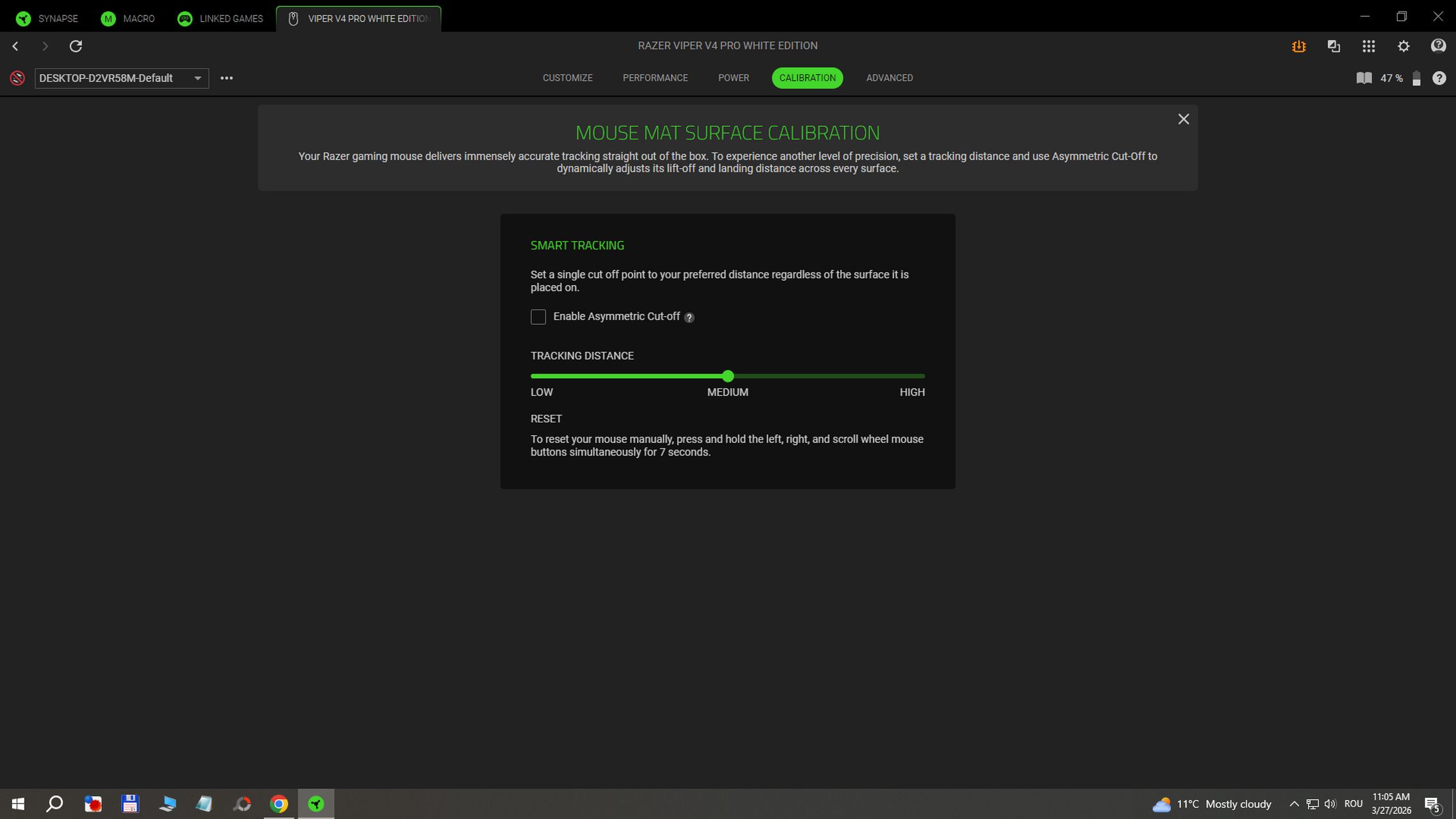The image size is (1456, 819).
Task: Click the Asymmetric Cut-off info tooltip icon
Action: pyautogui.click(x=689, y=318)
